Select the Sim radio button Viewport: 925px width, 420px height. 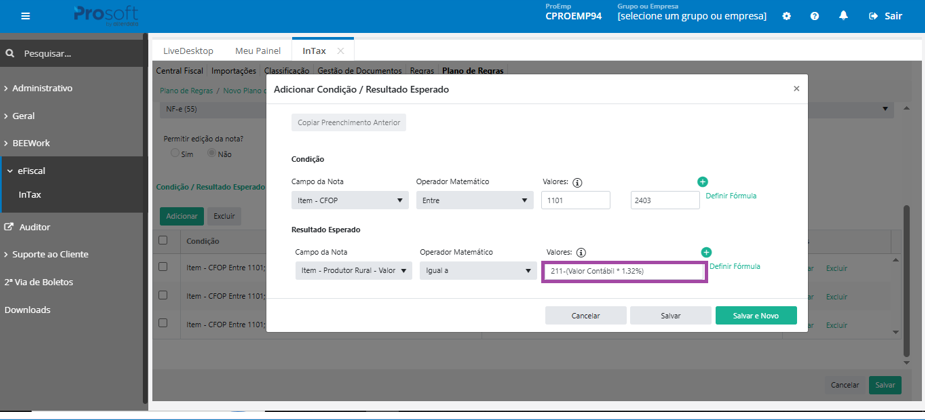coord(175,153)
